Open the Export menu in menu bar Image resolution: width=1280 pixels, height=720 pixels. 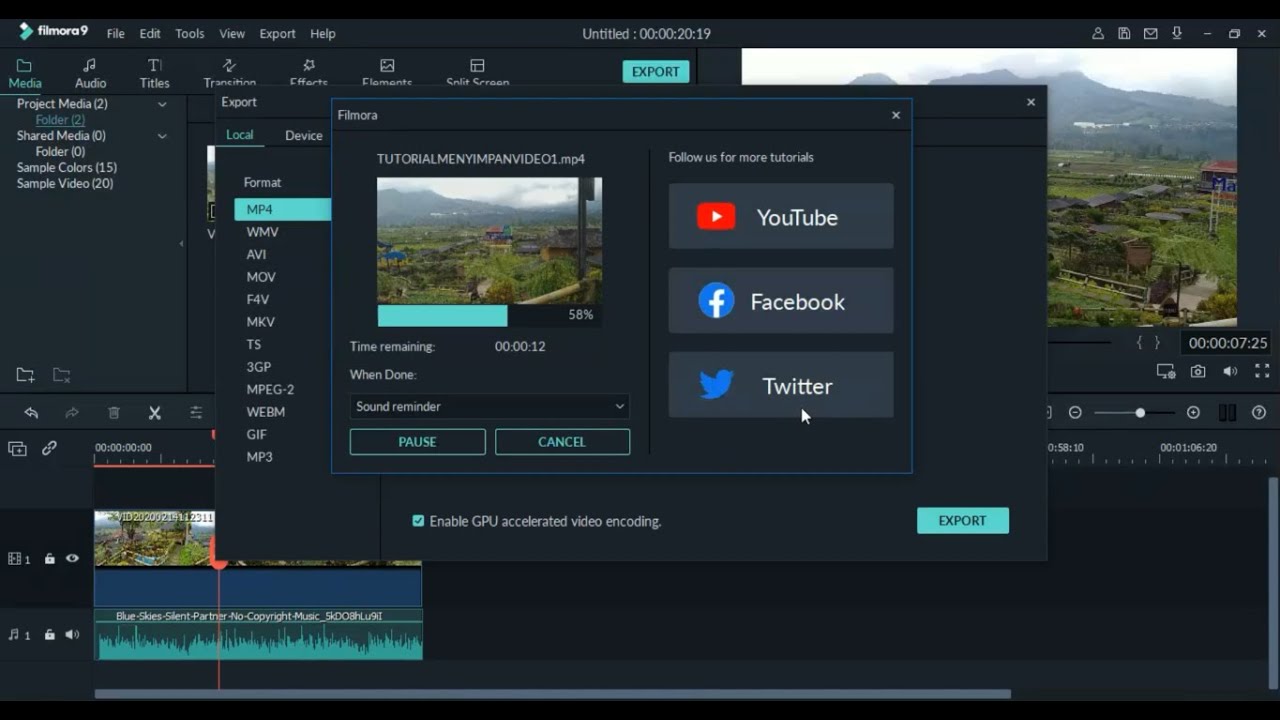tap(277, 33)
